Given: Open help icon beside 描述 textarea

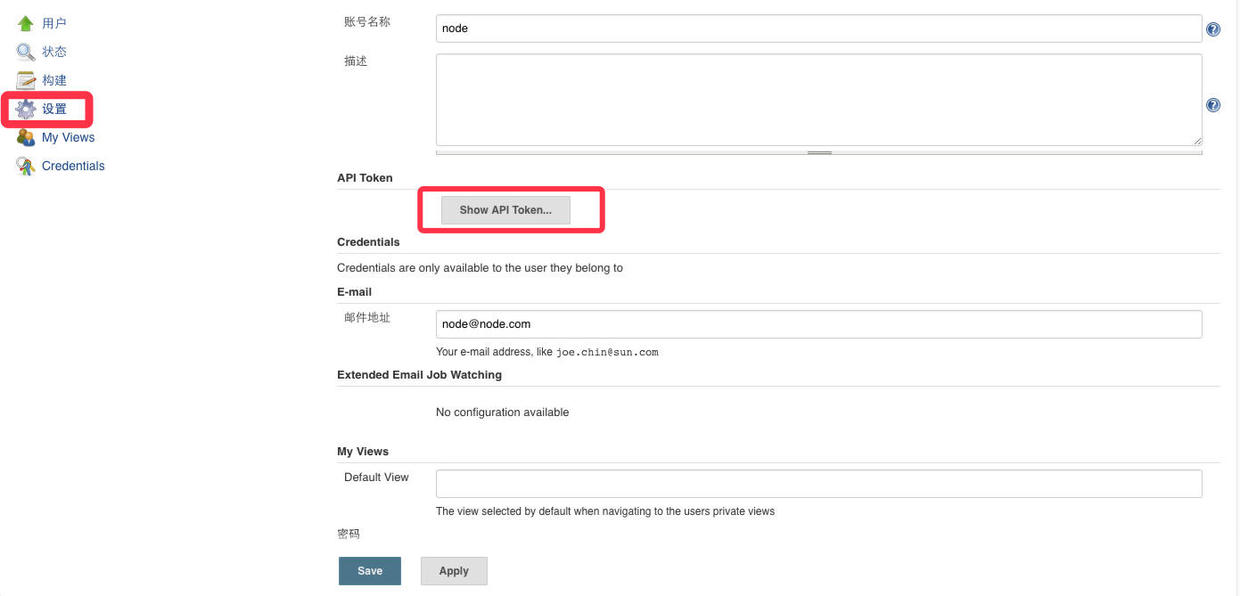Looking at the screenshot, I should (1213, 105).
